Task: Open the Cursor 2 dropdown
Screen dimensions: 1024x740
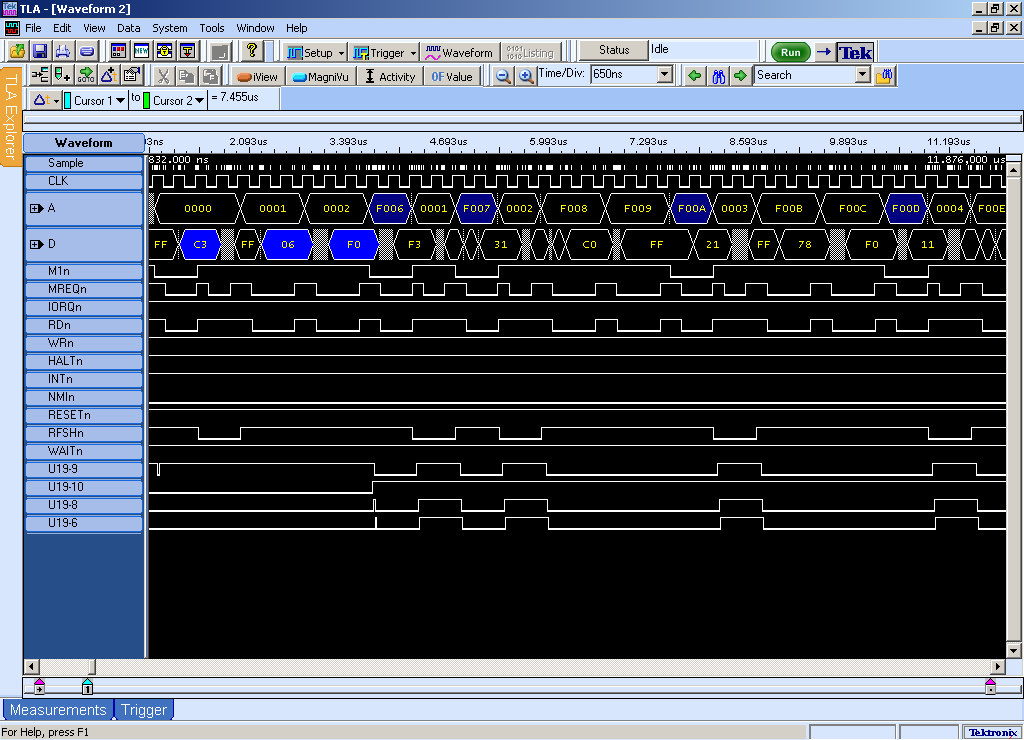Action: tap(199, 101)
